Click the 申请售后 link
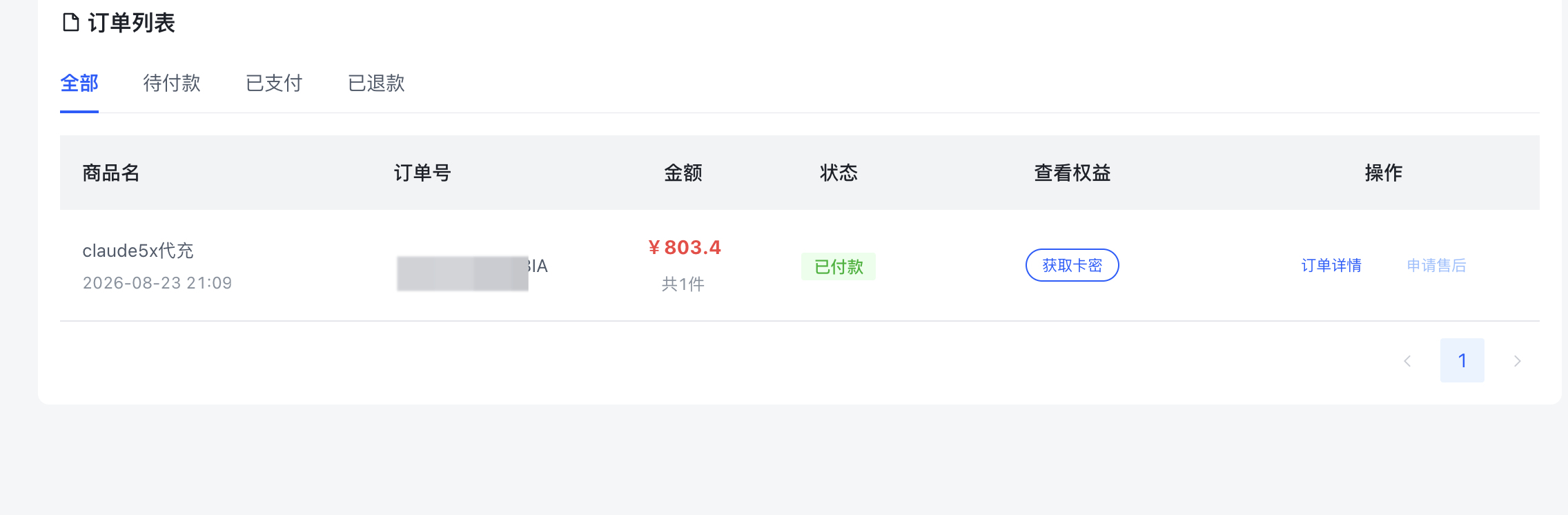The height and width of the screenshot is (515, 1568). click(x=1436, y=266)
